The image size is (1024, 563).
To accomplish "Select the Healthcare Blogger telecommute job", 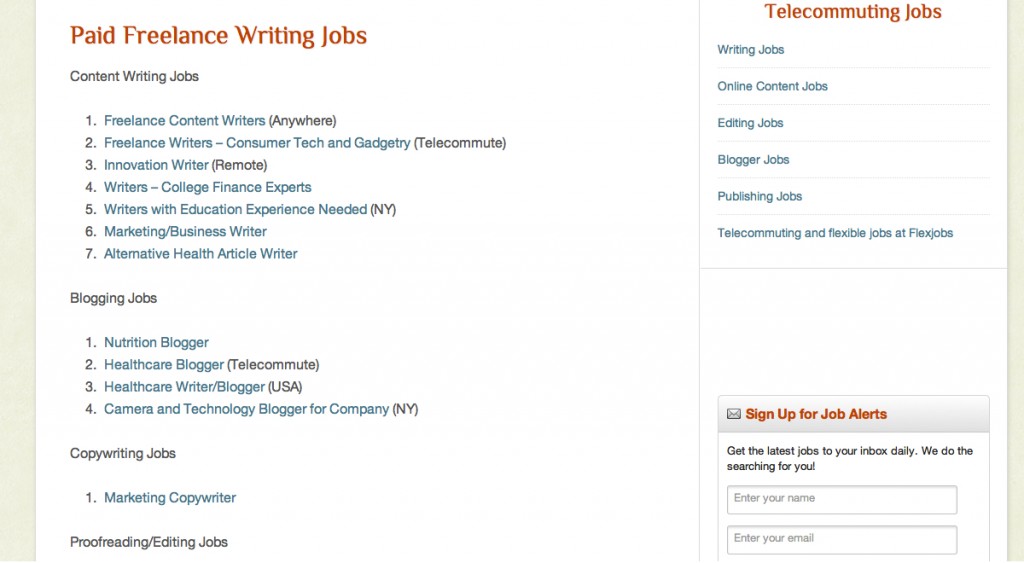I will [x=164, y=365].
